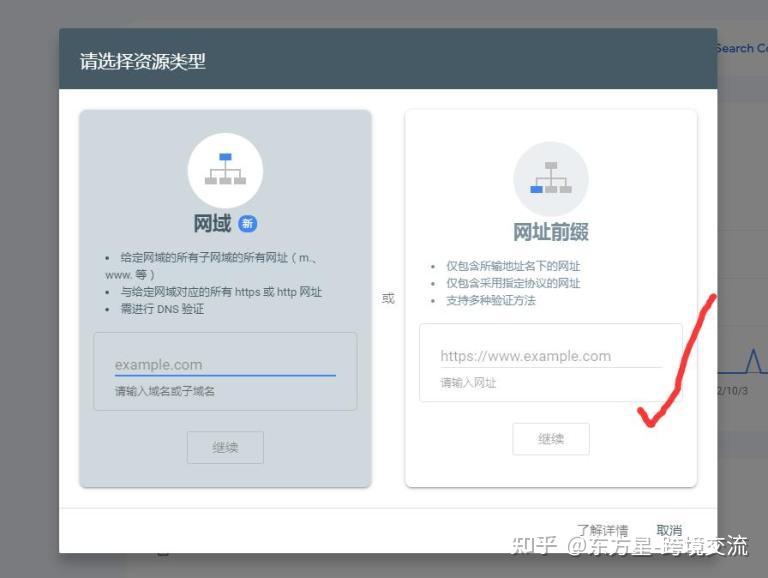Click the 网址前缀 URL prefix hierarchy icon
Viewport: 768px width, 578px height.
coord(551,179)
